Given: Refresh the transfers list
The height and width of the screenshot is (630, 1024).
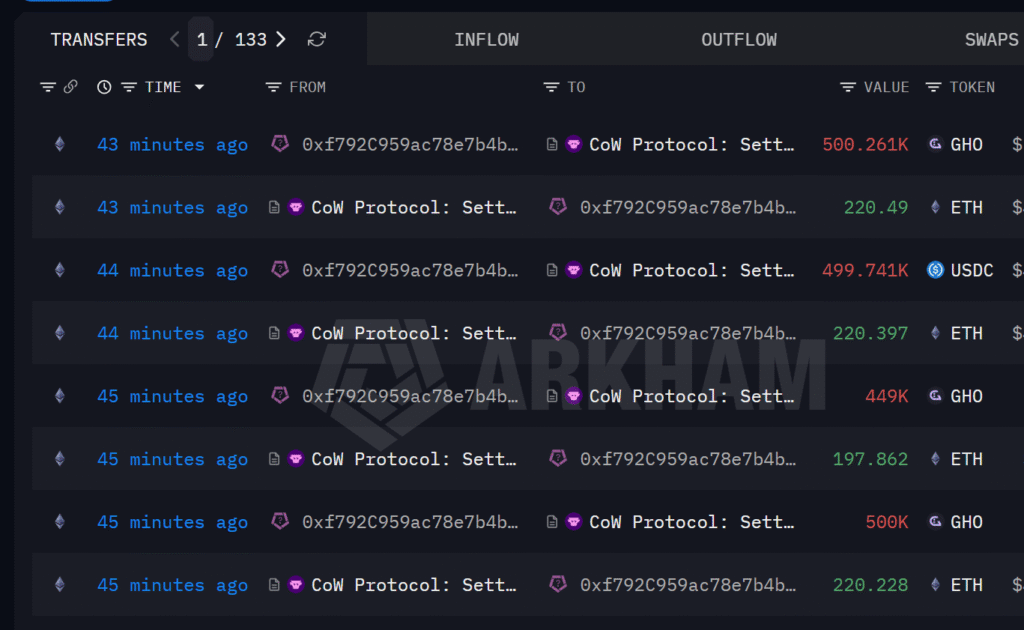Looking at the screenshot, I should pyautogui.click(x=317, y=39).
